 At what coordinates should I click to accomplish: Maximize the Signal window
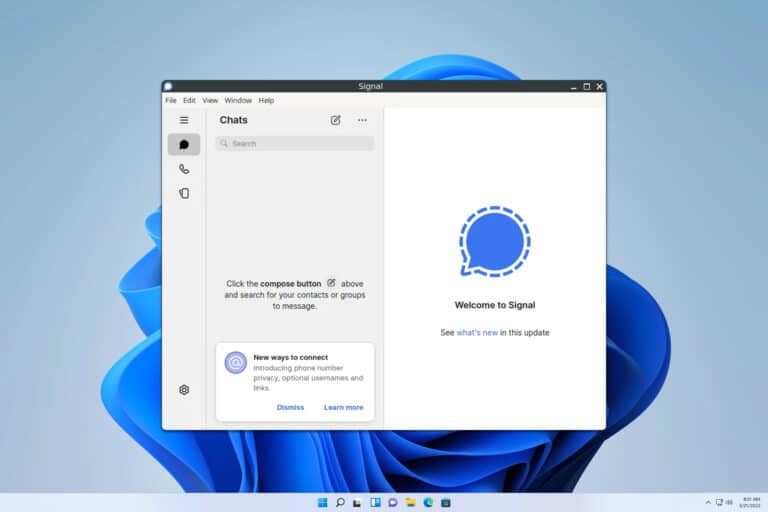[x=587, y=87]
